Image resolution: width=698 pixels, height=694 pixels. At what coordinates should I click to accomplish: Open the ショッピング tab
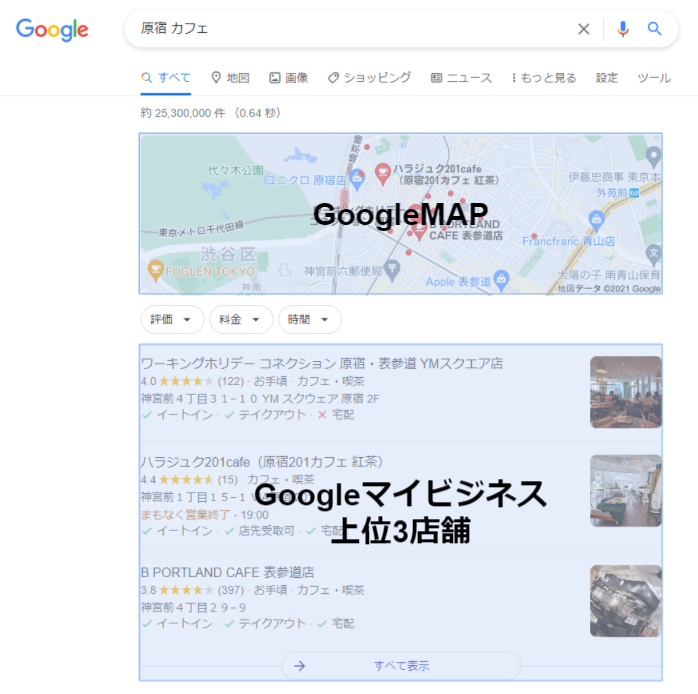click(x=369, y=78)
